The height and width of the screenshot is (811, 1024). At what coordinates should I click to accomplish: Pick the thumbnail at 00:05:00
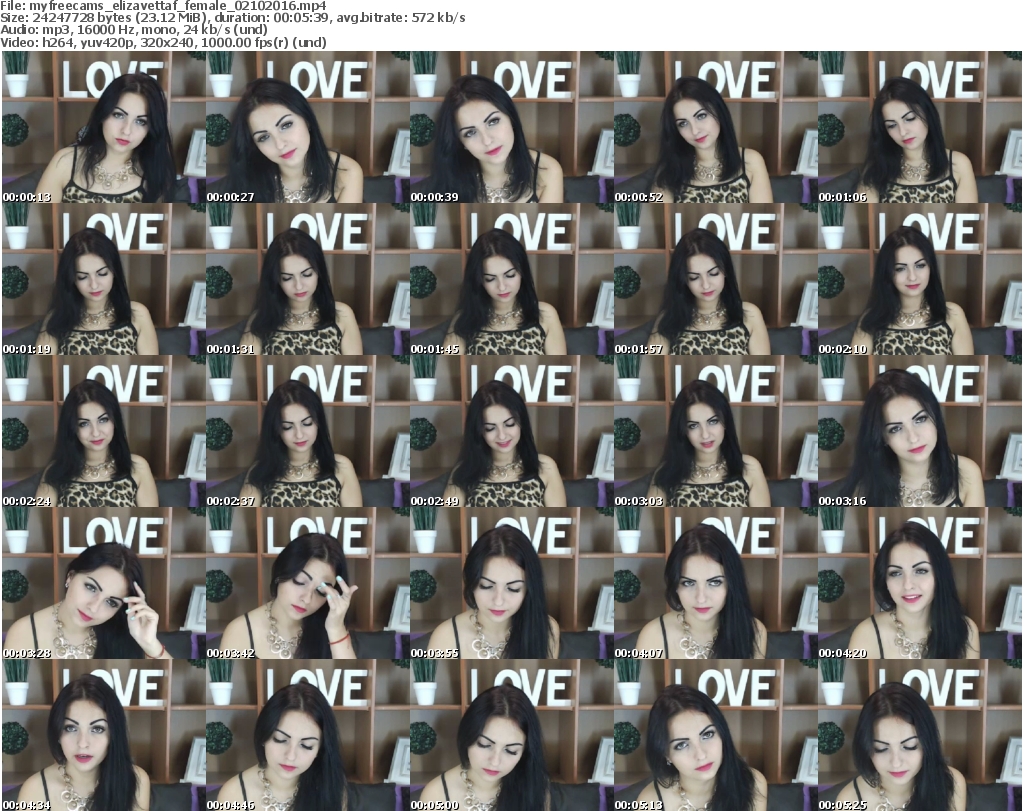(511, 735)
